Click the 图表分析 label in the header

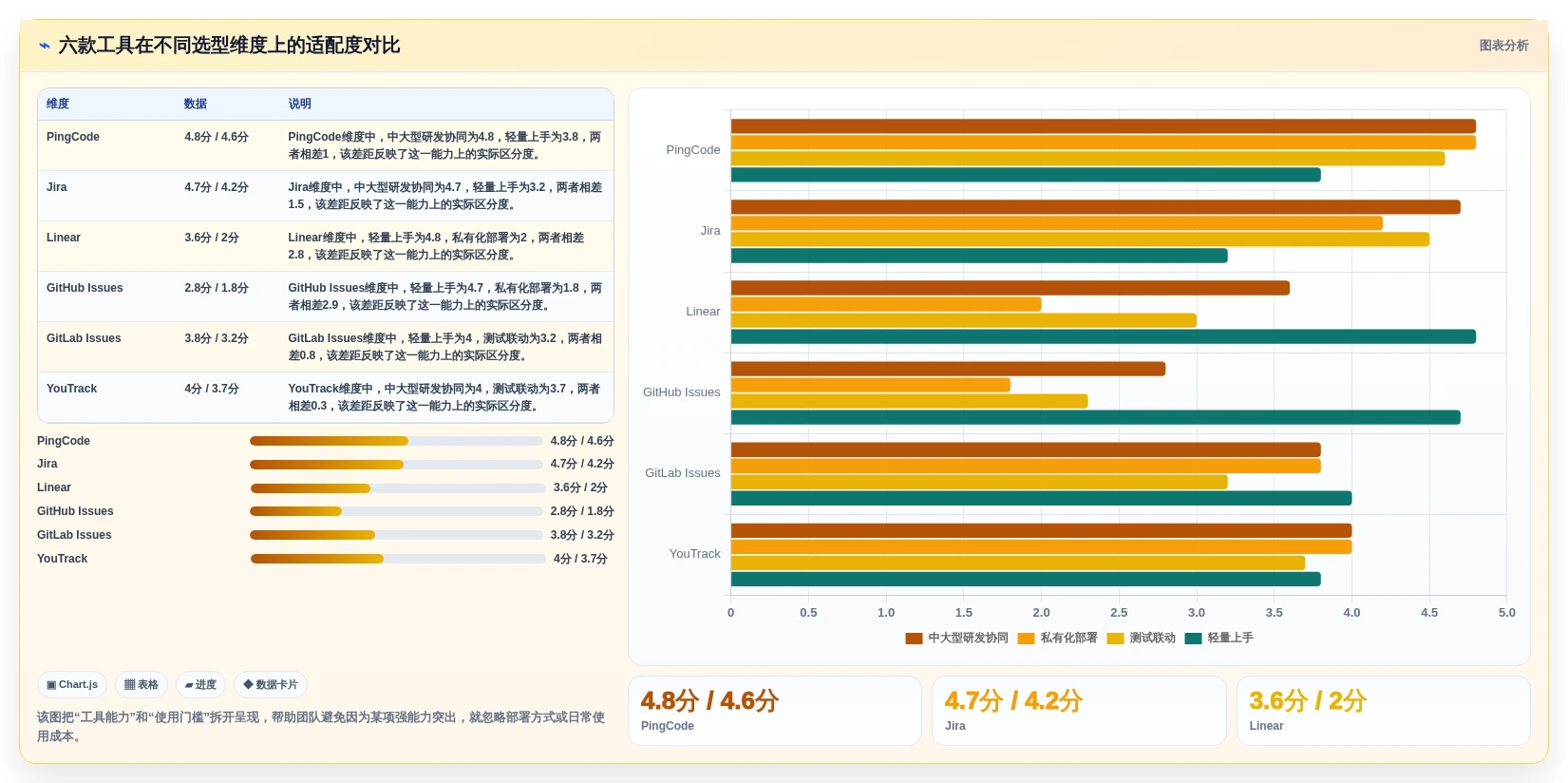coord(1503,46)
